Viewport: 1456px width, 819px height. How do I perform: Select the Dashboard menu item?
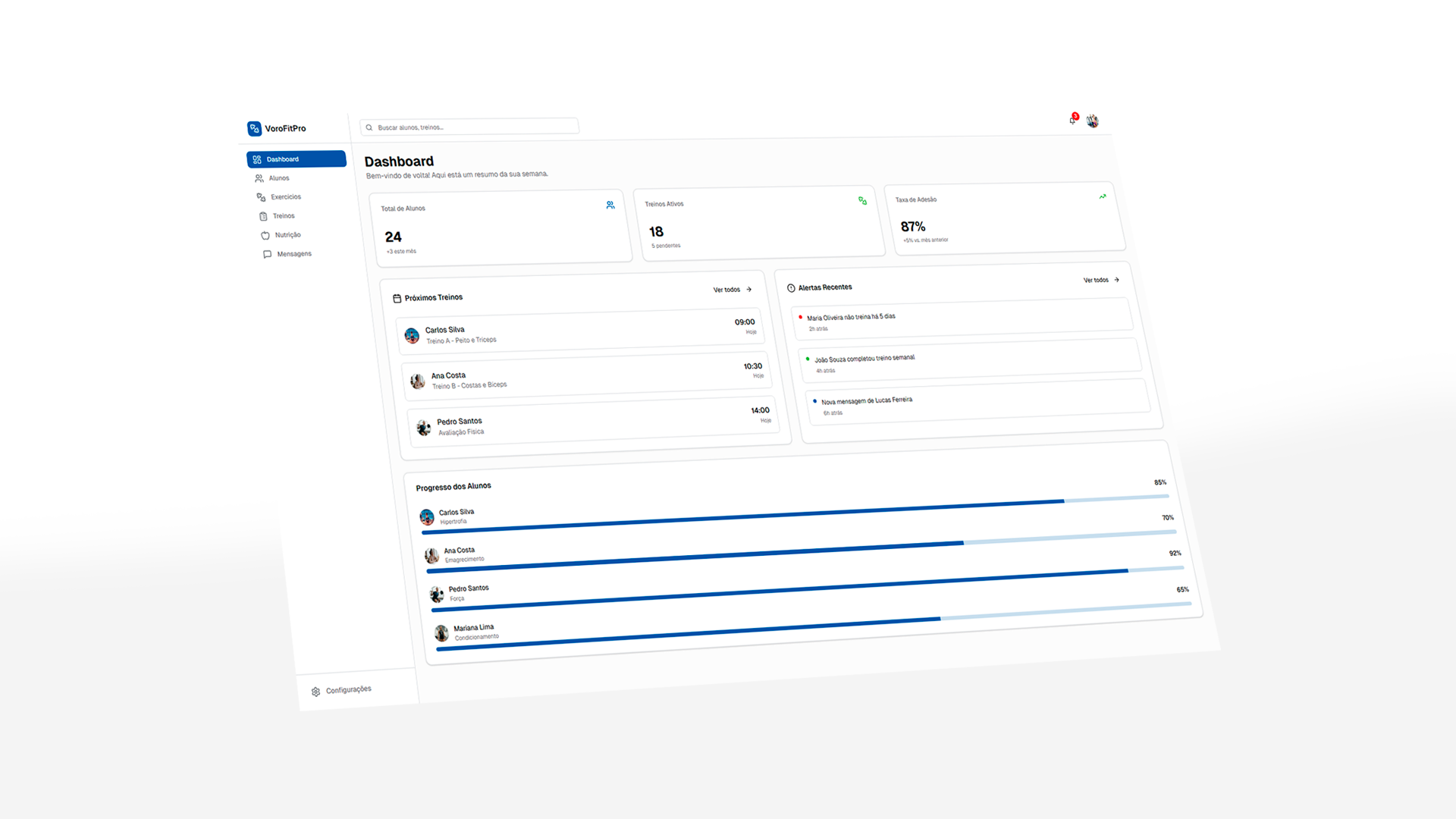[296, 158]
